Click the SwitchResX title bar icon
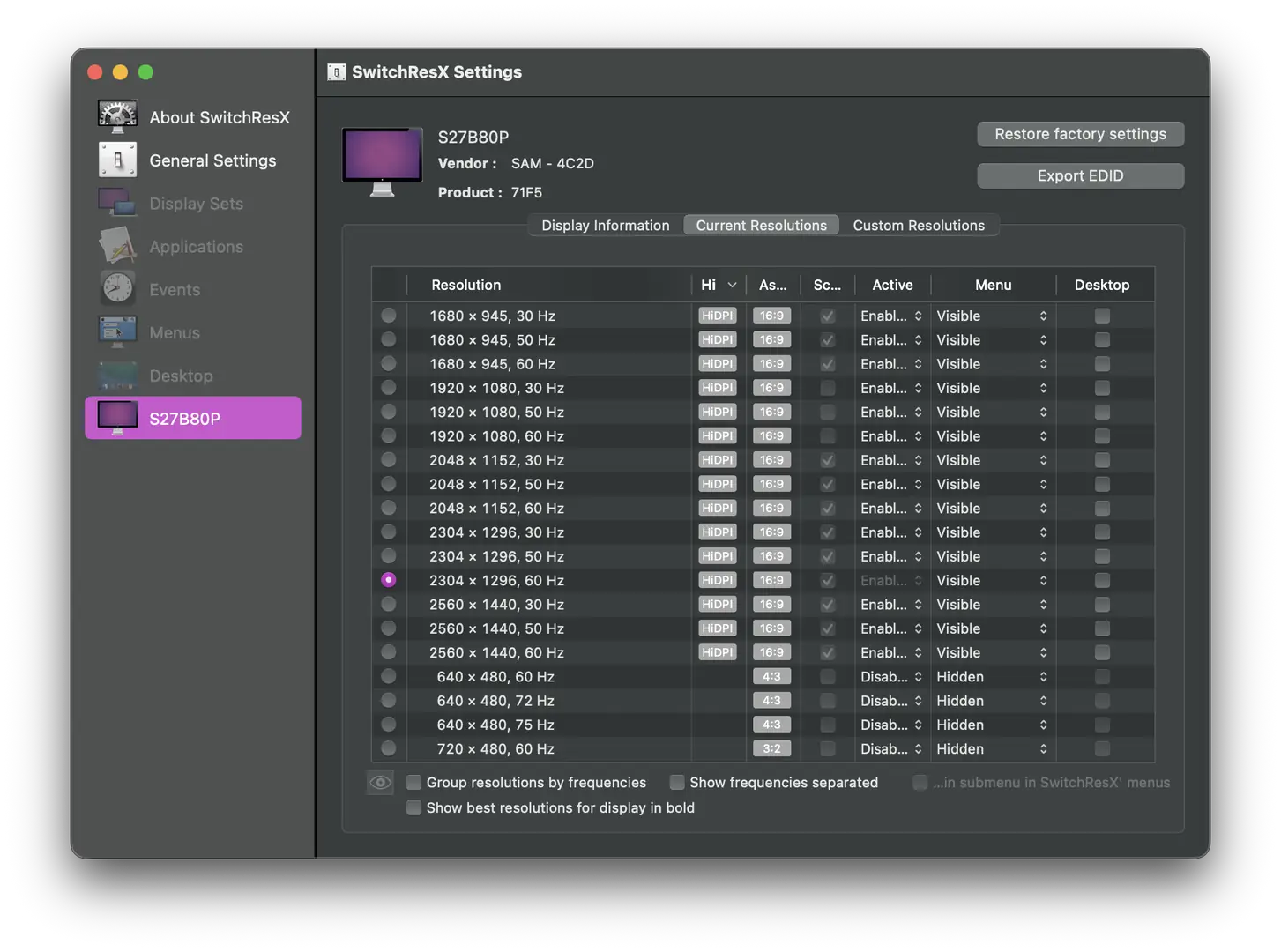This screenshot has width=1281, height=952. click(336, 72)
